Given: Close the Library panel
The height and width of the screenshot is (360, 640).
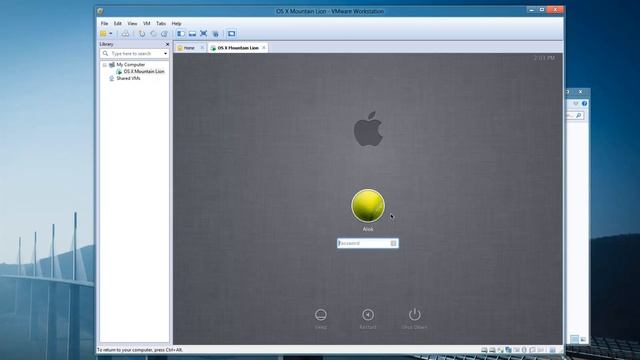Looking at the screenshot, I should coord(167,44).
